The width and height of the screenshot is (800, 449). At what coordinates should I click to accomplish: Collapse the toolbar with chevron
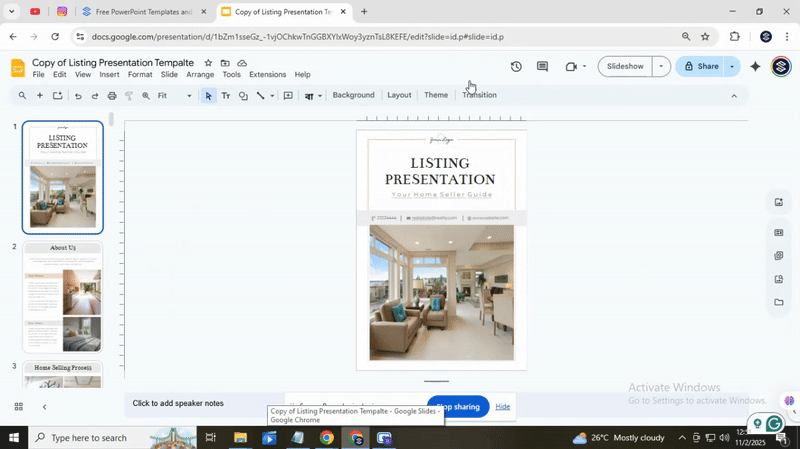[734, 96]
